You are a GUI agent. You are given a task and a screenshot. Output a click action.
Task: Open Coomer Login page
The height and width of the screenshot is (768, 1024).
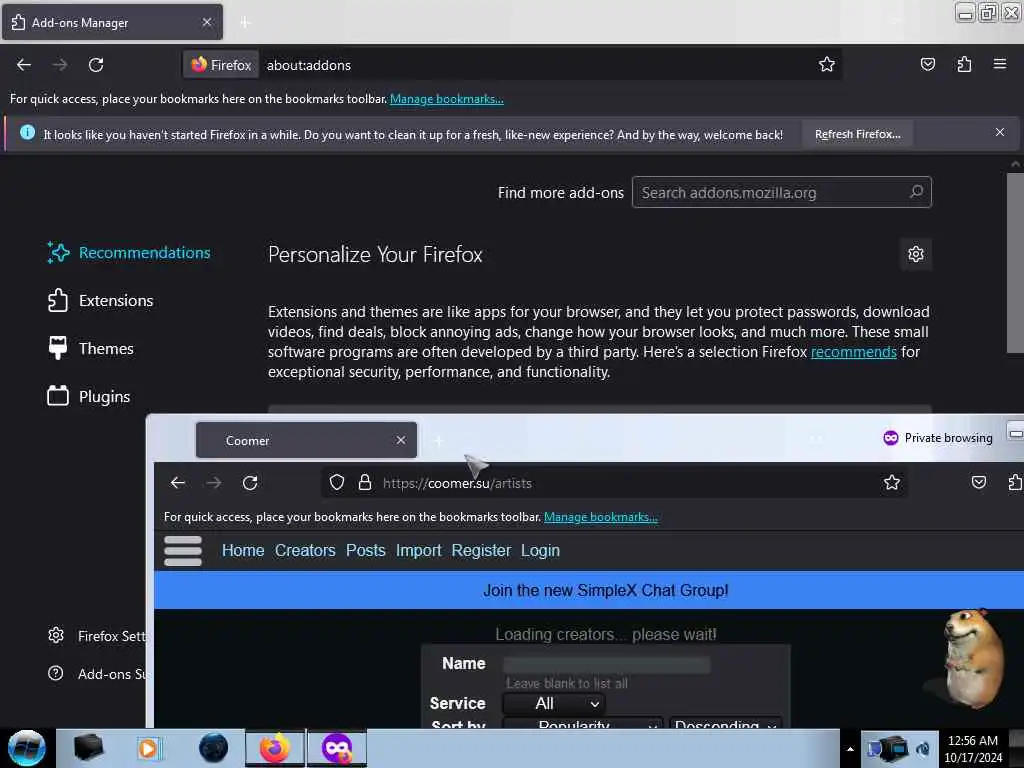(540, 551)
